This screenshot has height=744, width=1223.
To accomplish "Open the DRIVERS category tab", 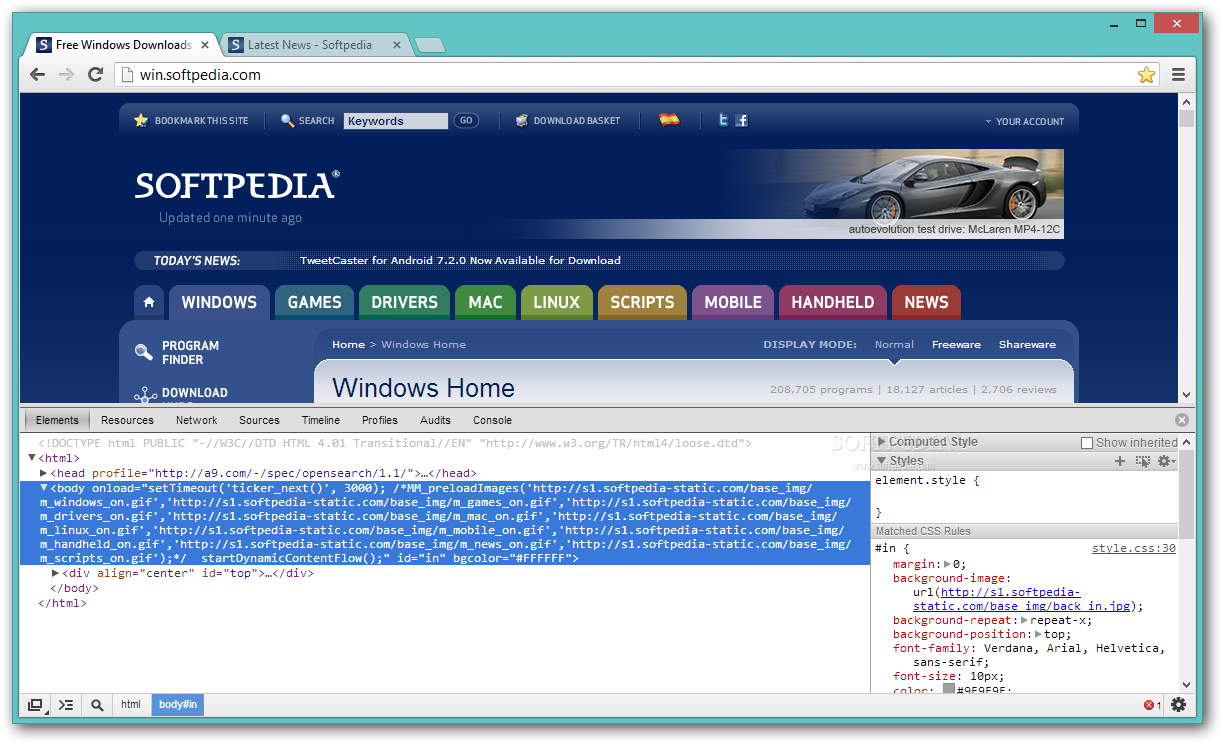I will pyautogui.click(x=404, y=302).
